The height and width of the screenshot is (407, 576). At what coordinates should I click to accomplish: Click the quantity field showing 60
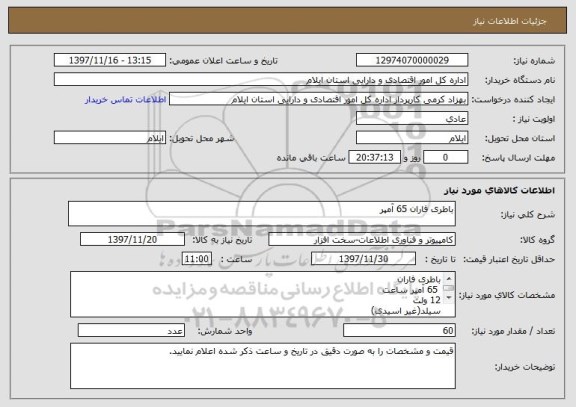pos(399,330)
